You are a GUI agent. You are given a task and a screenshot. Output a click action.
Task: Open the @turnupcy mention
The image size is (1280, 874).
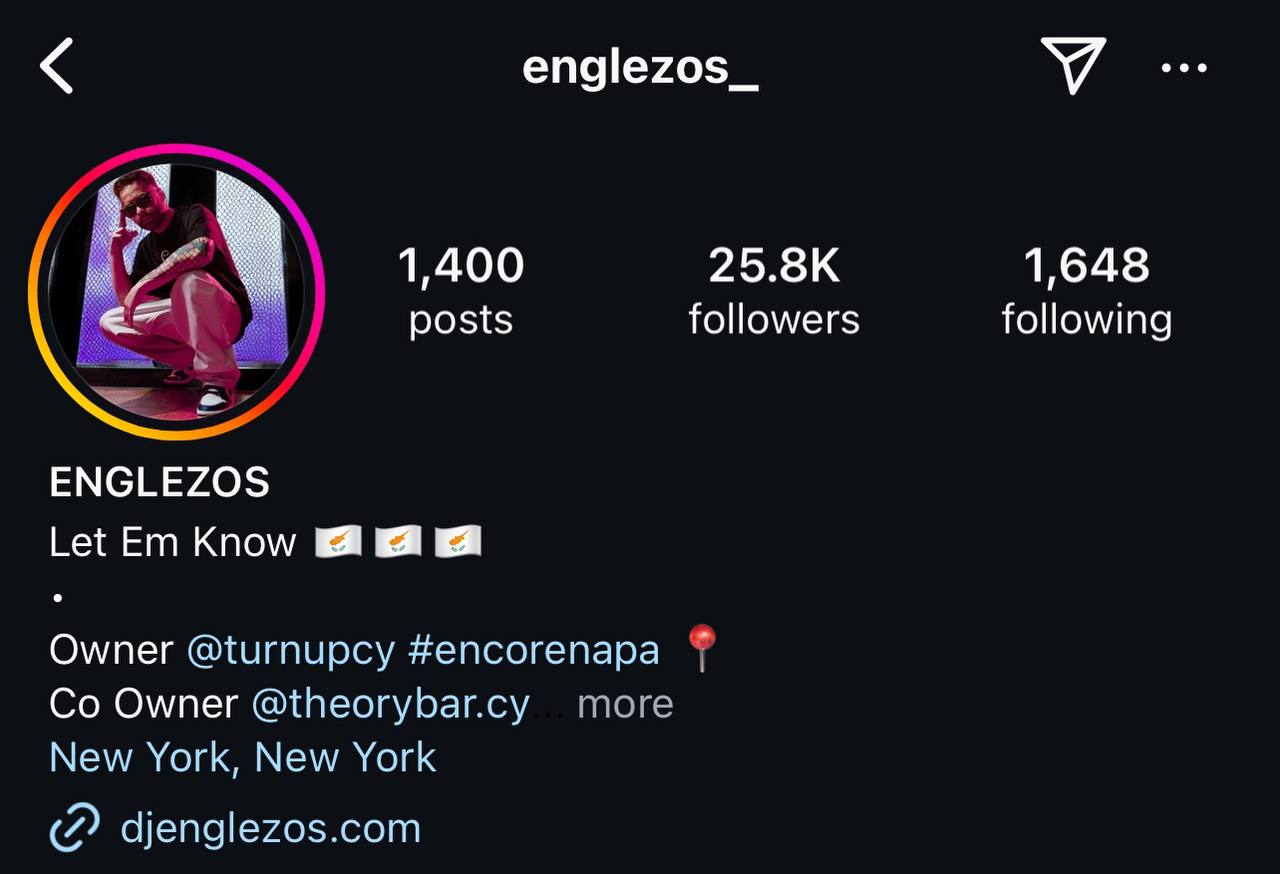pos(291,650)
